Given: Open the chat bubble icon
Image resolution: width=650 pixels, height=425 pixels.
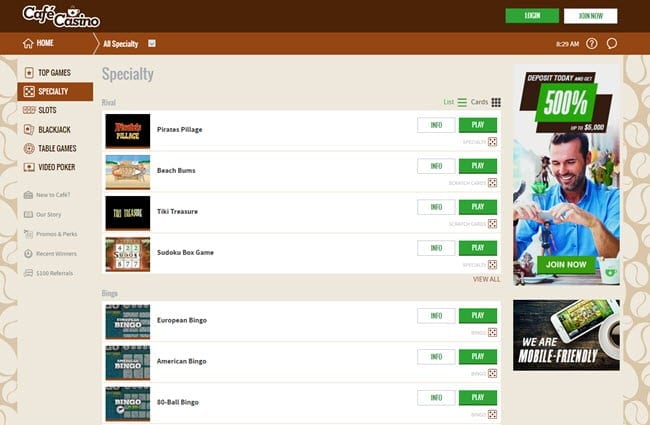Looking at the screenshot, I should point(611,44).
